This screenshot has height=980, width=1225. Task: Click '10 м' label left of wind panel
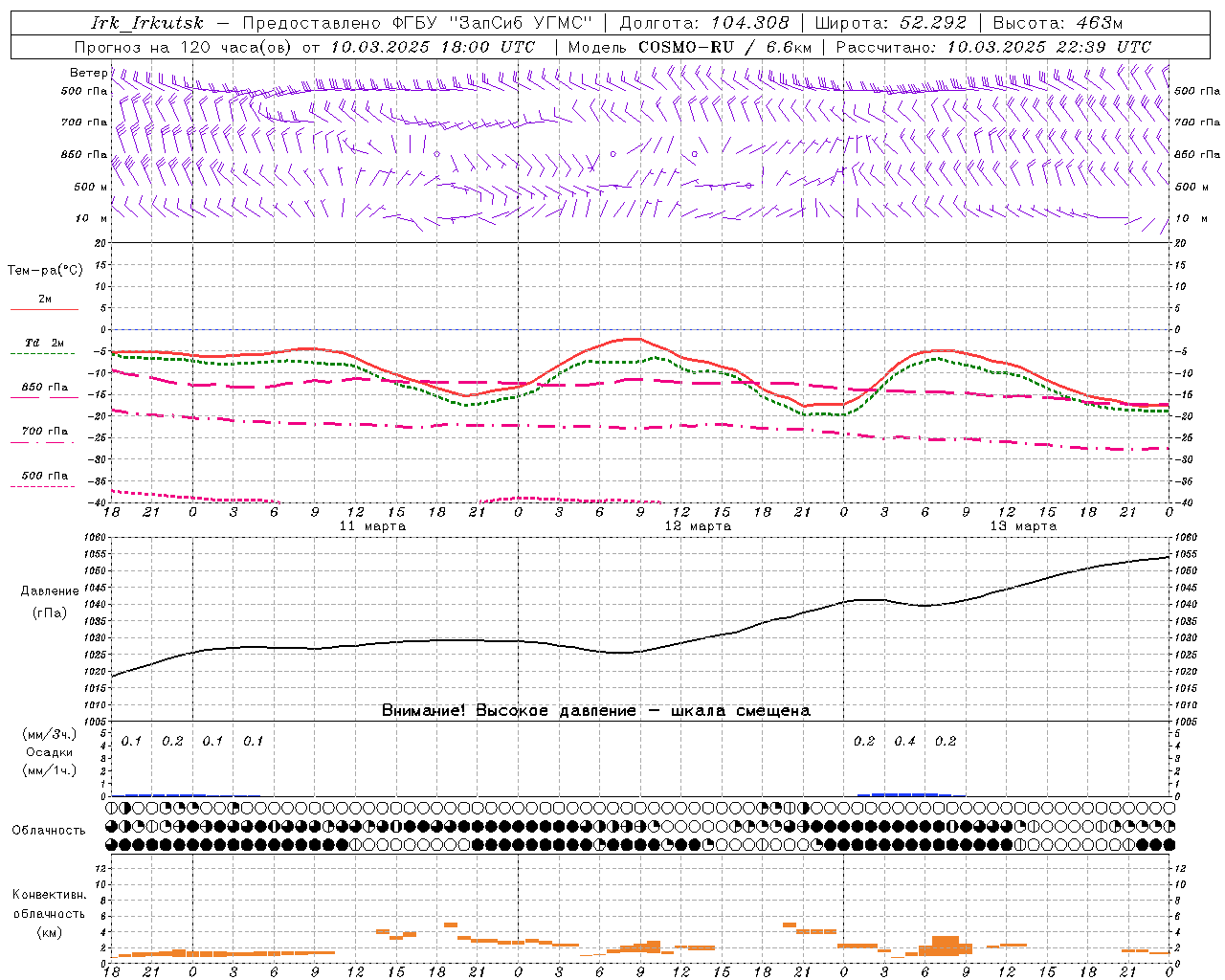point(91,218)
